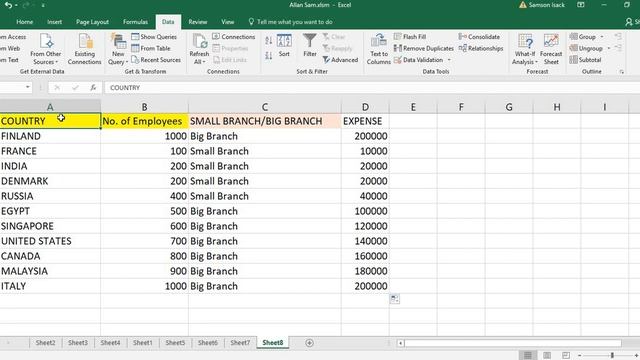Select column C header

pyautogui.click(x=264, y=107)
